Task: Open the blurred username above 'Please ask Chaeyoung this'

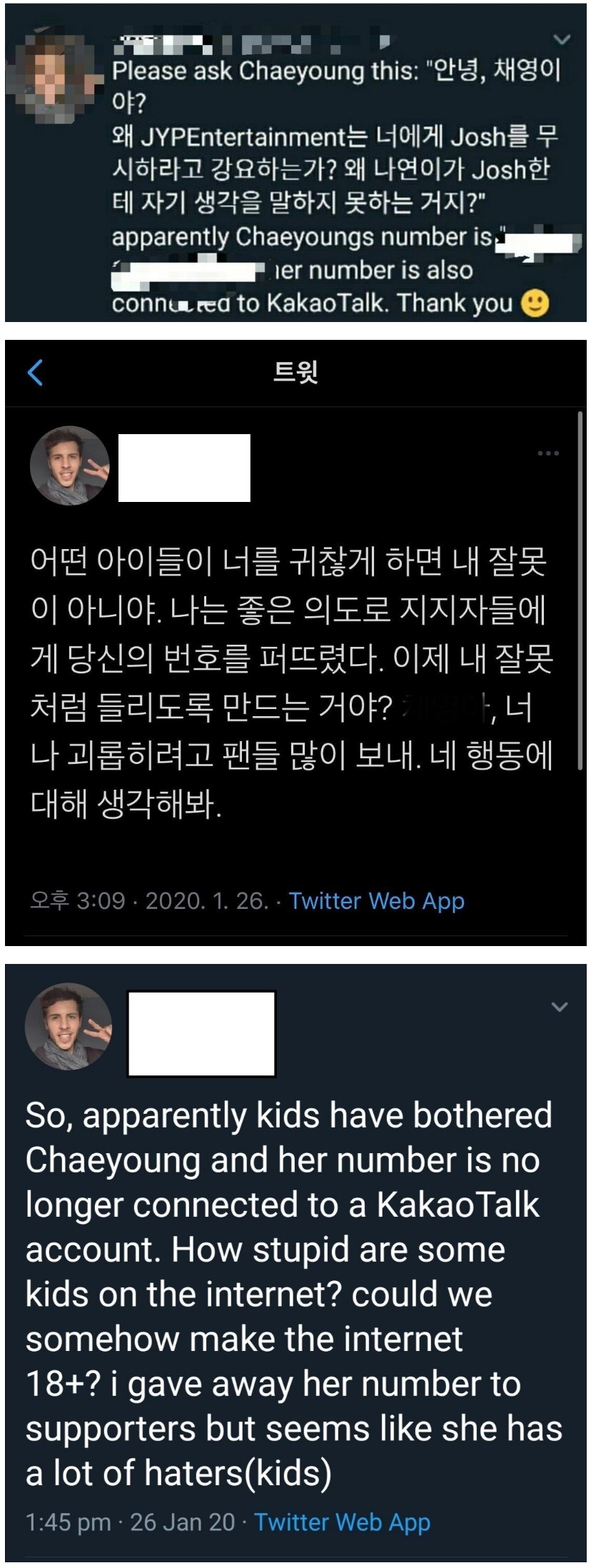Action: pyautogui.click(x=251, y=44)
